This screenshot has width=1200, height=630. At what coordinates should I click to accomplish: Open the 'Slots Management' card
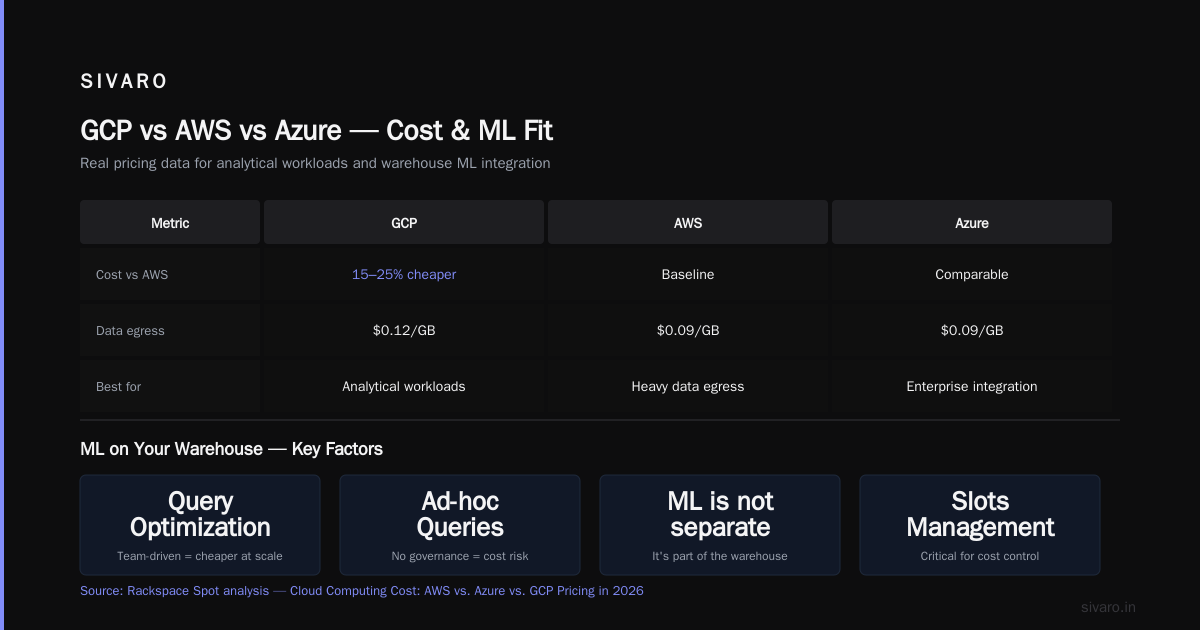click(x=980, y=525)
